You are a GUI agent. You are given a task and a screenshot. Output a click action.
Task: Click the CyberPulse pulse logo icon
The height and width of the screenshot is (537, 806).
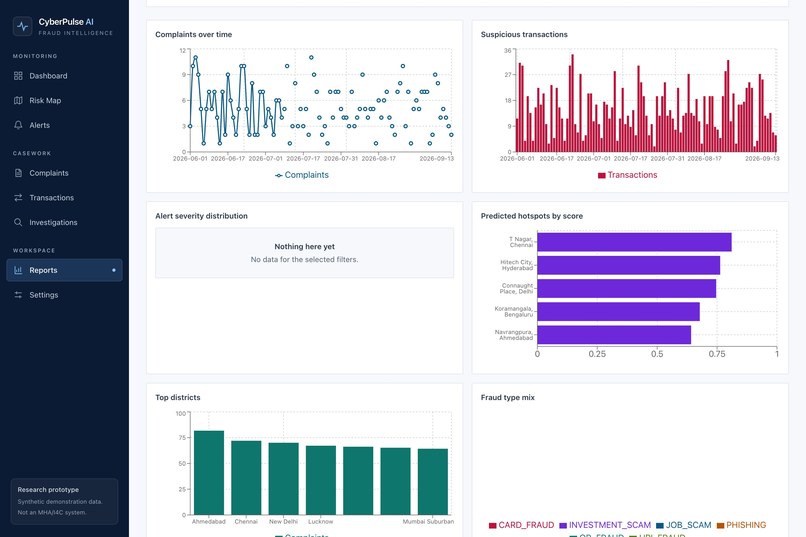(23, 26)
